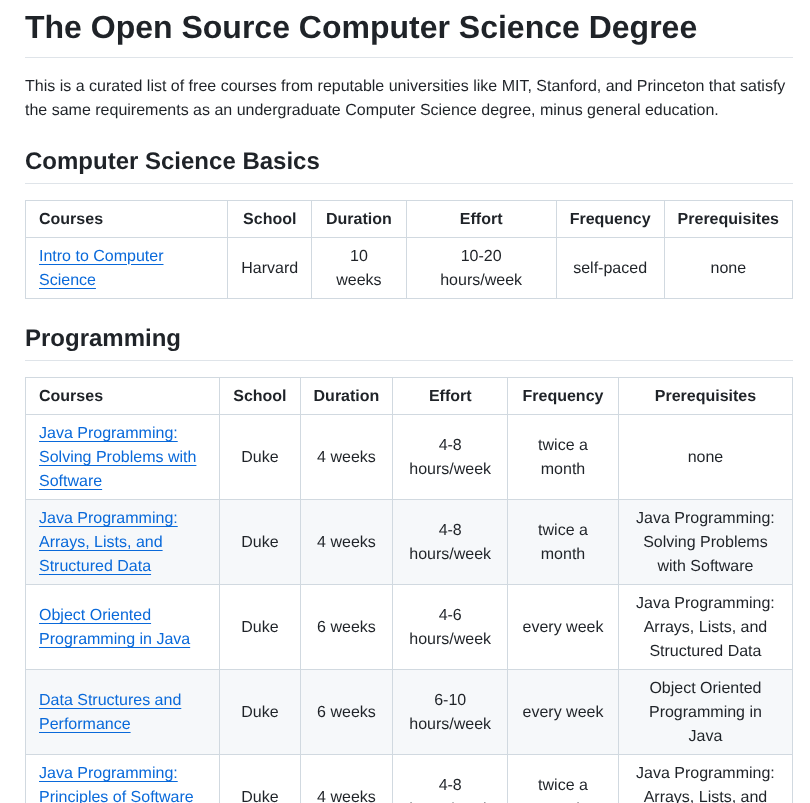Click the Harvard school cell
810x803 pixels.
point(269,268)
